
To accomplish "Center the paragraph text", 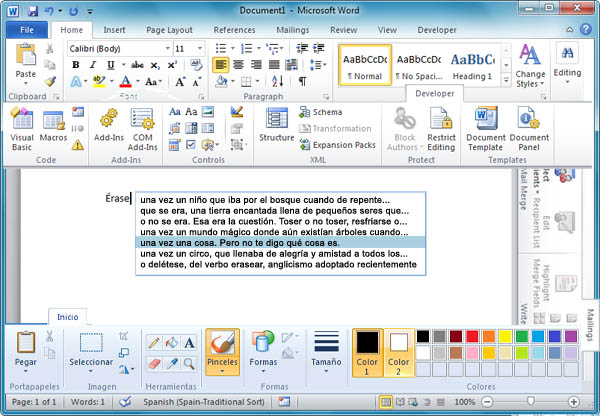I will (x=238, y=65).
